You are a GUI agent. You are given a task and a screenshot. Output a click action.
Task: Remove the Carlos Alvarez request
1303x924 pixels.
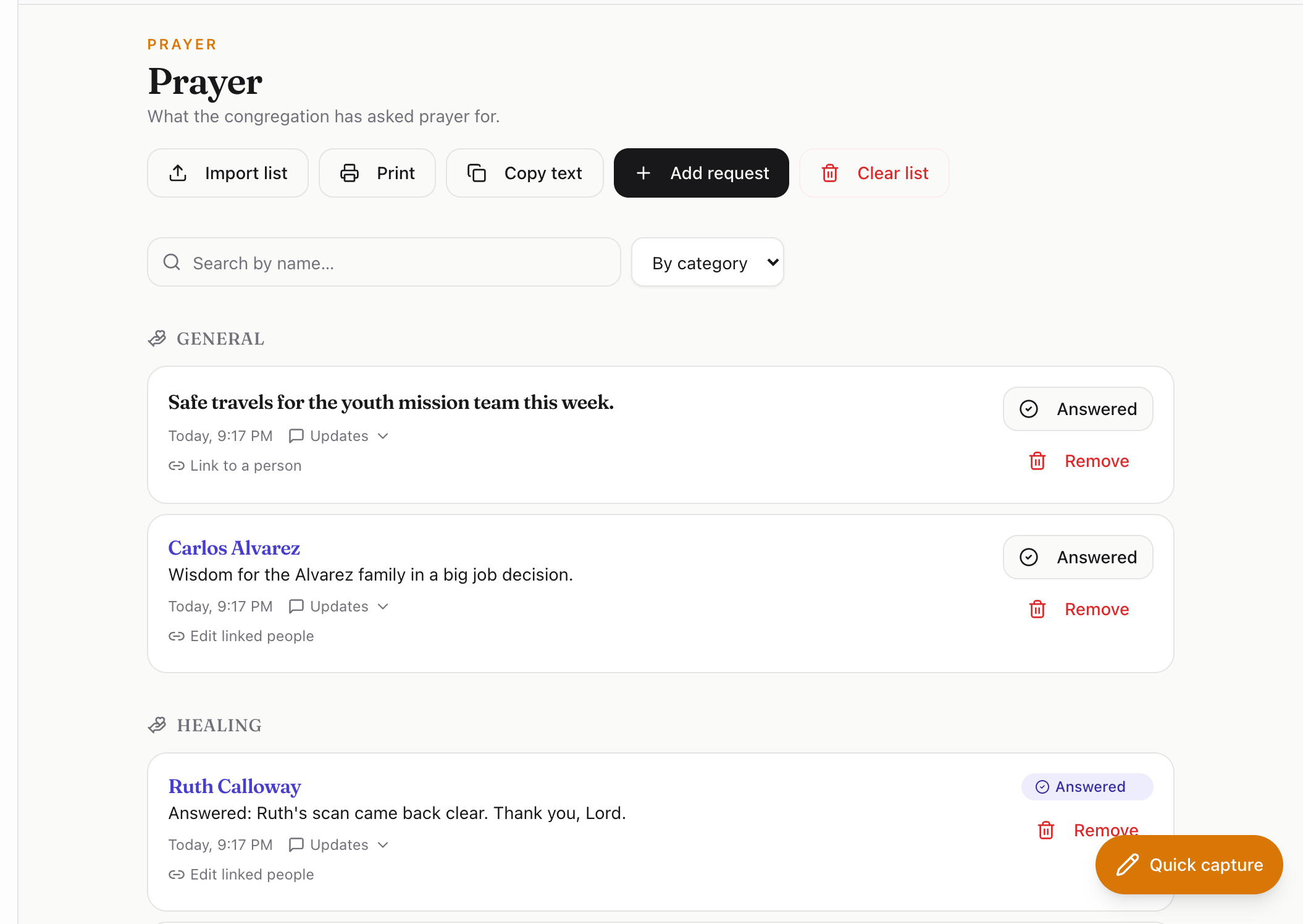pyautogui.click(x=1078, y=609)
